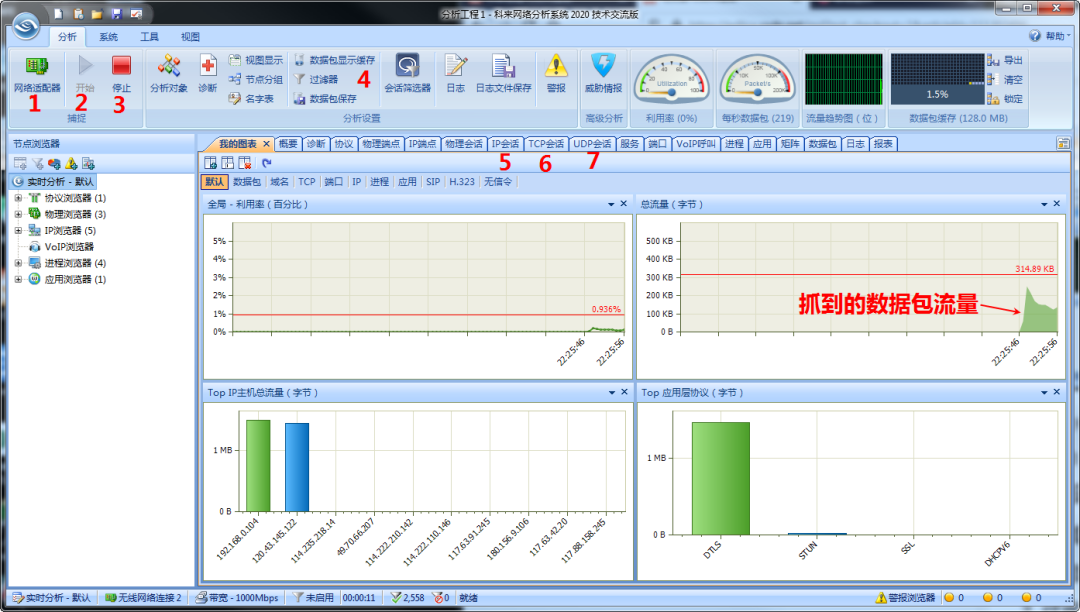The width and height of the screenshot is (1080, 612).
Task: Close the 全局-利用率 chart panel
Action: (623, 204)
